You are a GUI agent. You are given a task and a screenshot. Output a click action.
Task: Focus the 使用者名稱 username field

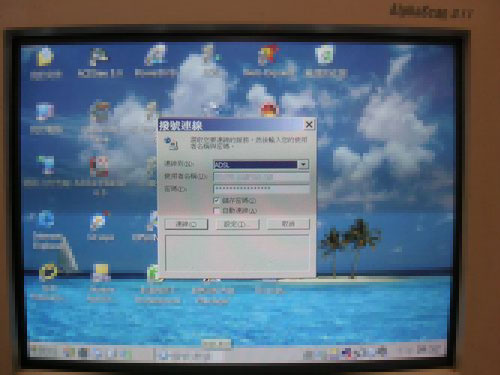pos(261,177)
